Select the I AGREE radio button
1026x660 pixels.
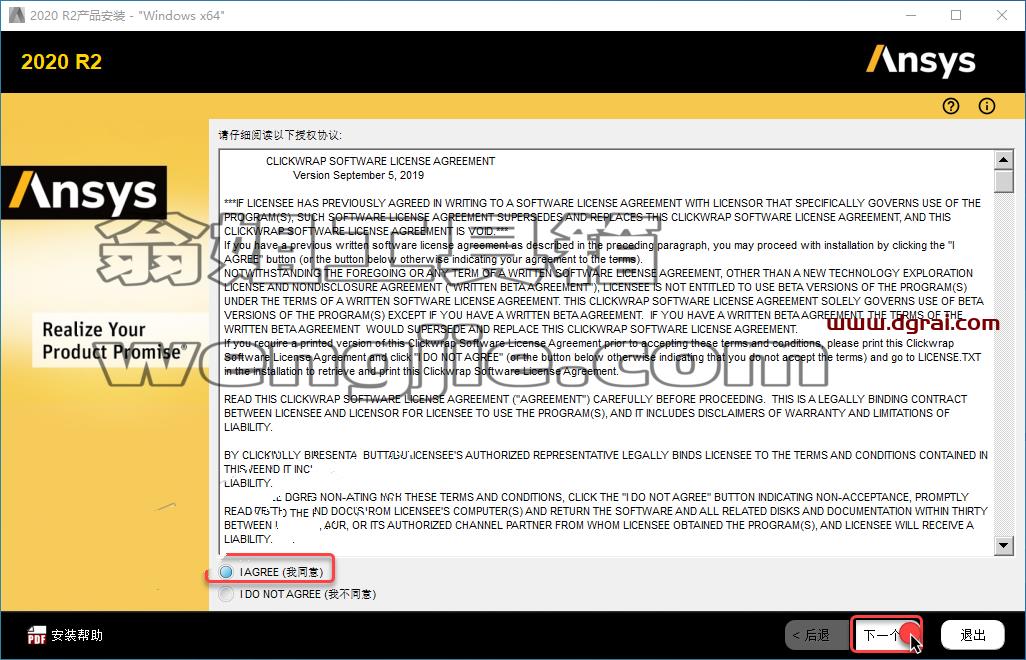click(226, 572)
